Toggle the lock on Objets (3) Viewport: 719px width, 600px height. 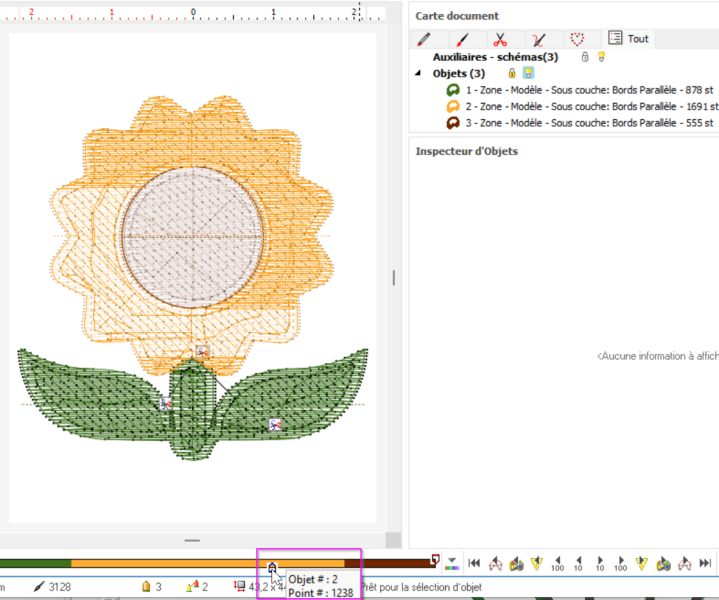[512, 73]
